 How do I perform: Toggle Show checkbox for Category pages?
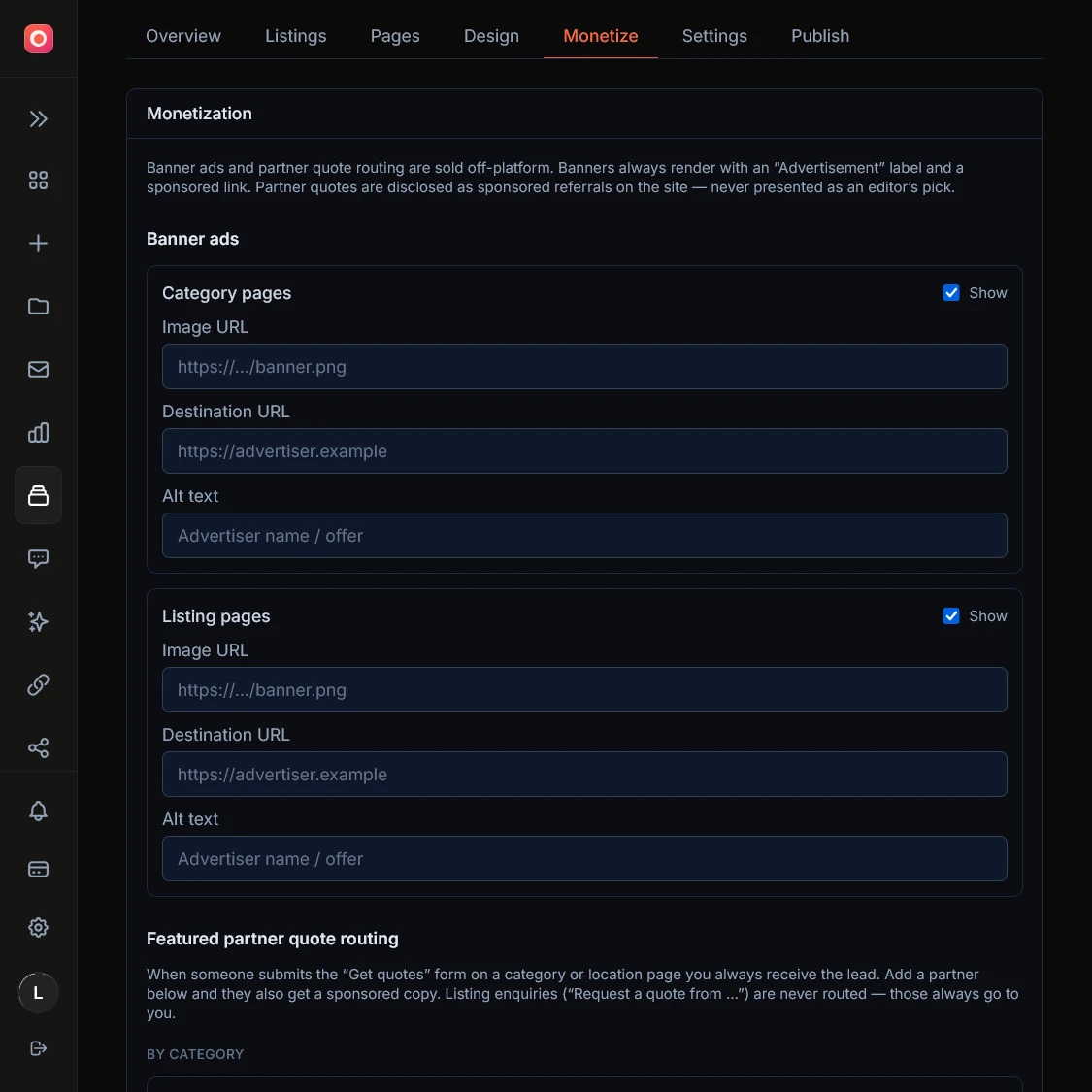click(x=951, y=293)
